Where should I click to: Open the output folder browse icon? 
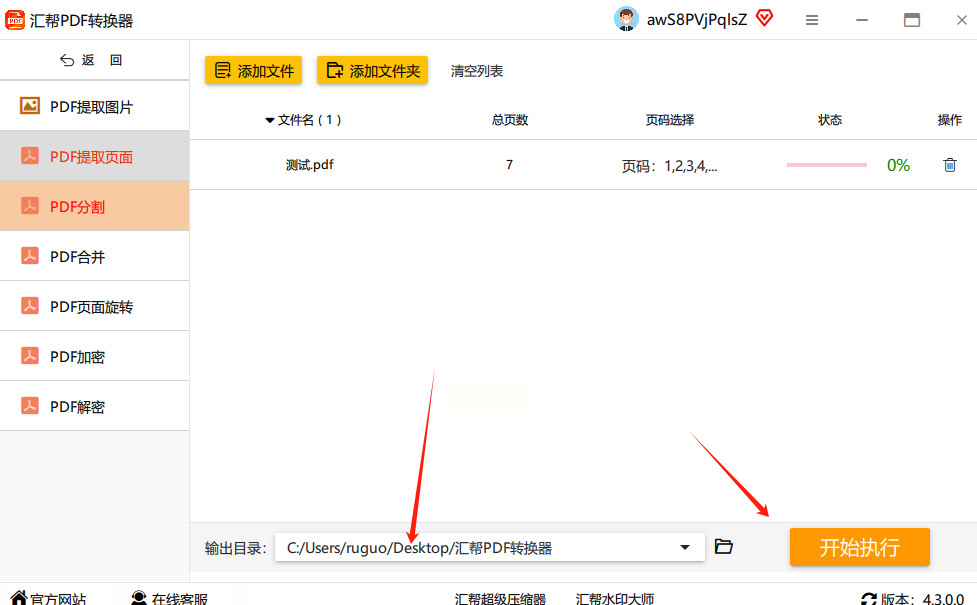[723, 546]
